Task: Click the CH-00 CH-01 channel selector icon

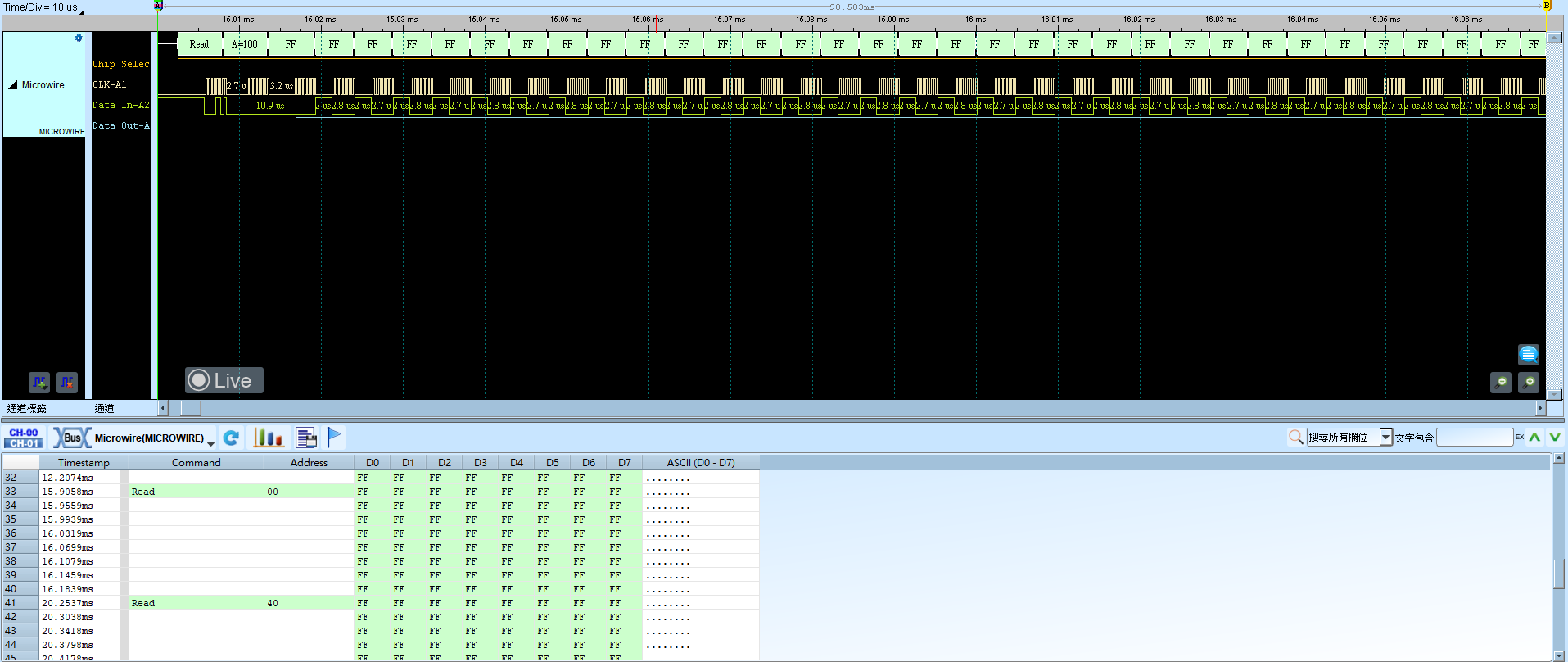Action: tap(24, 438)
